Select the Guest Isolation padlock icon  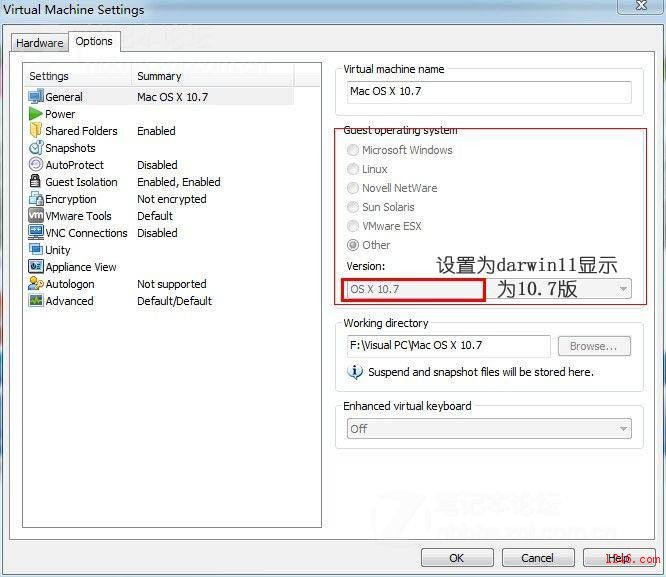35,181
